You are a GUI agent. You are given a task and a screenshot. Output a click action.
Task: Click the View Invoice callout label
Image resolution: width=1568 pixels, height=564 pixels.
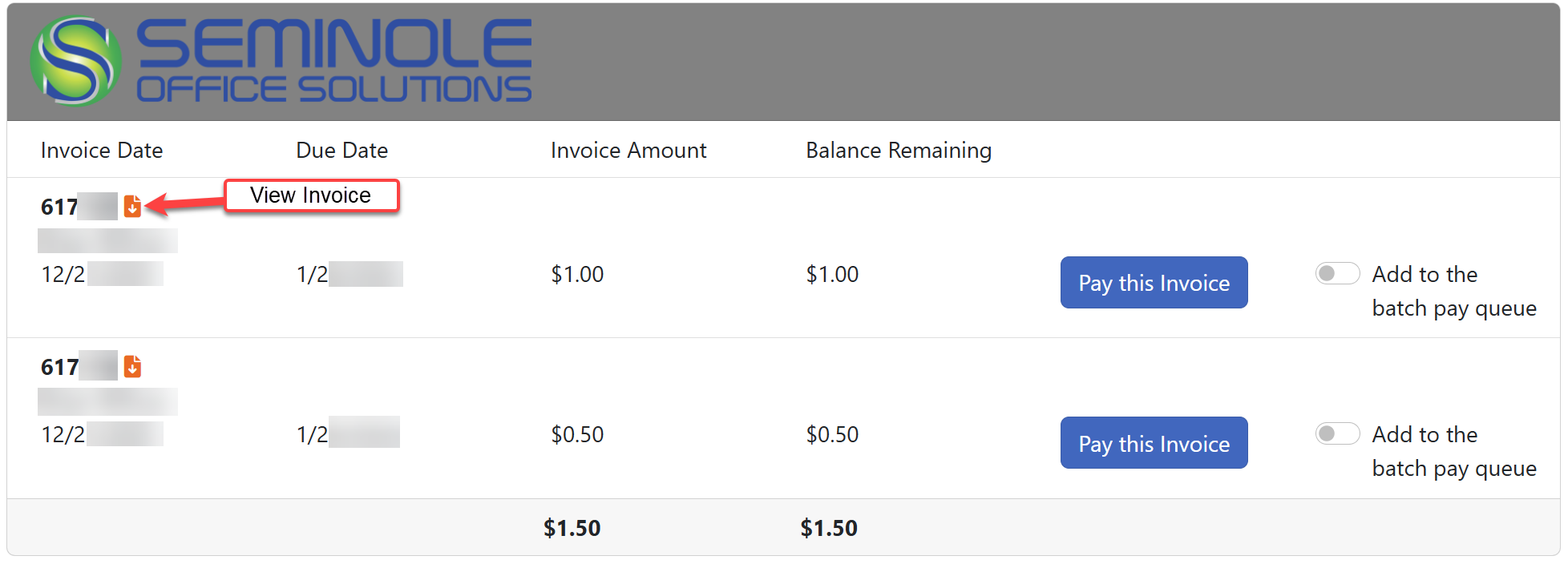coord(311,195)
